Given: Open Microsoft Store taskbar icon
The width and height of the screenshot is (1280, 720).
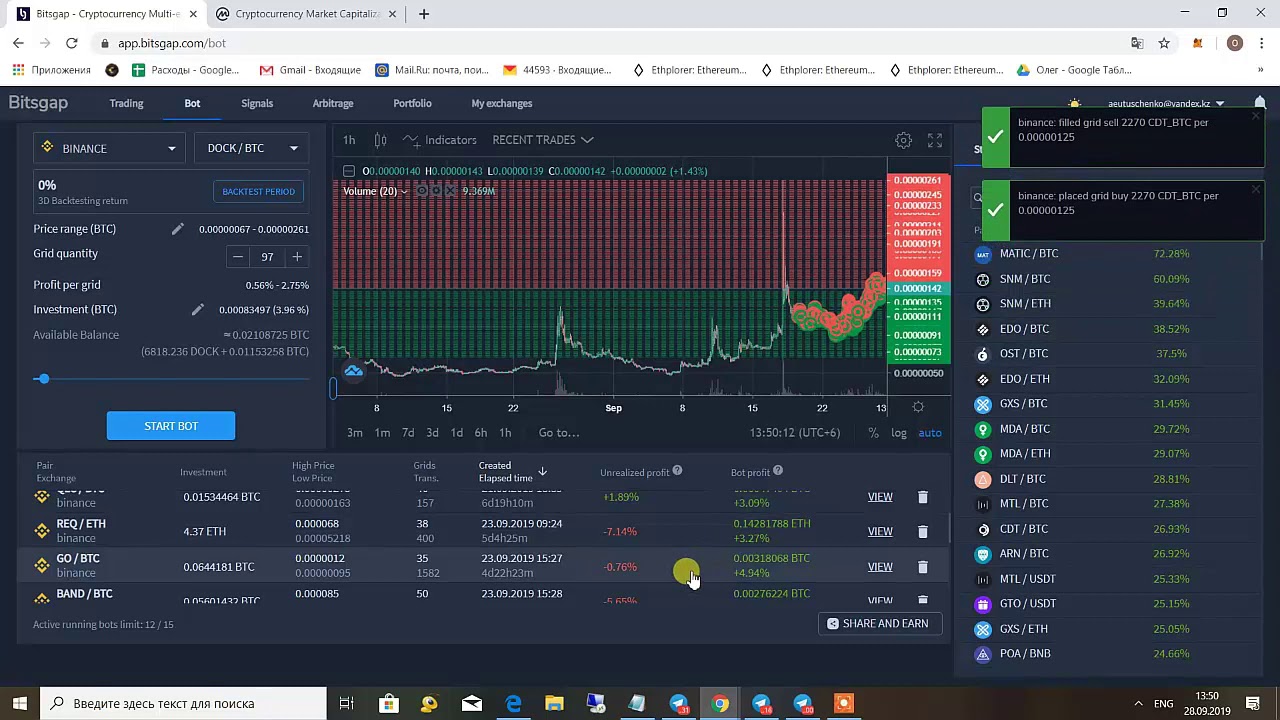Looking at the screenshot, I should [x=388, y=703].
